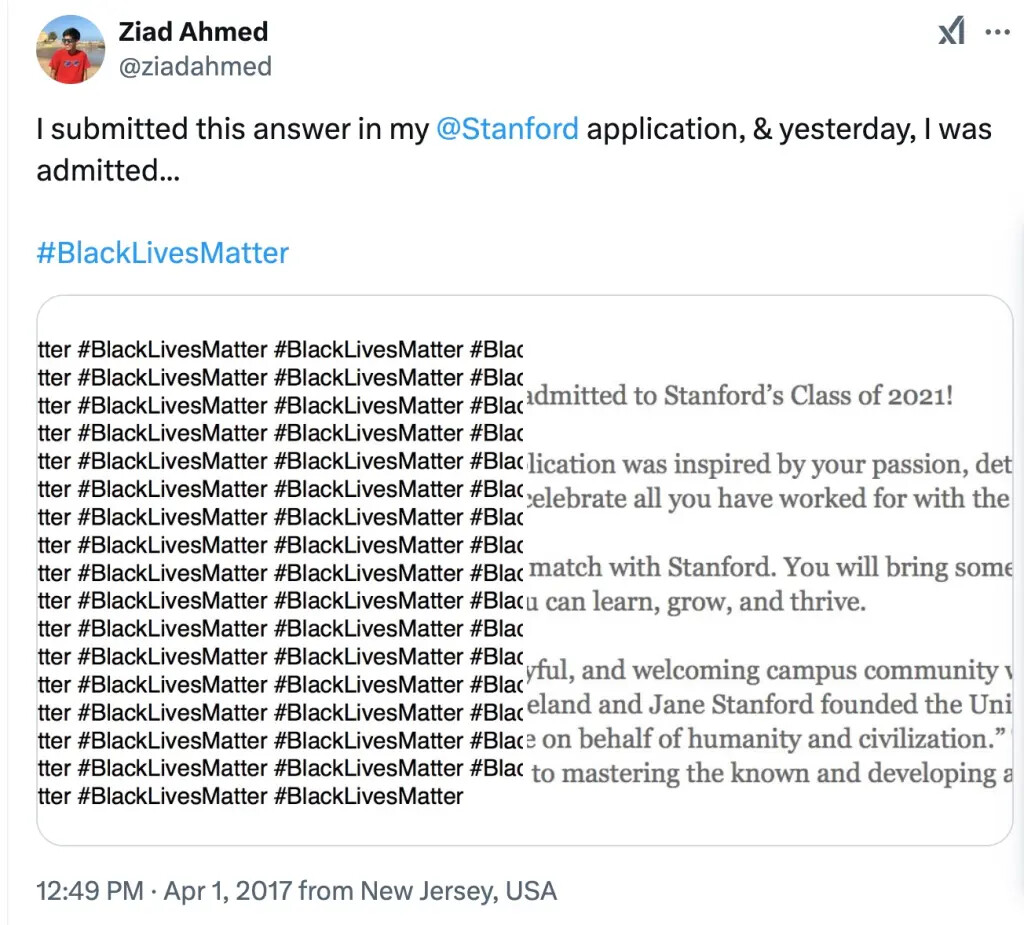
Task: Click "can learn, grow, and thrive." line
Action: tap(696, 601)
